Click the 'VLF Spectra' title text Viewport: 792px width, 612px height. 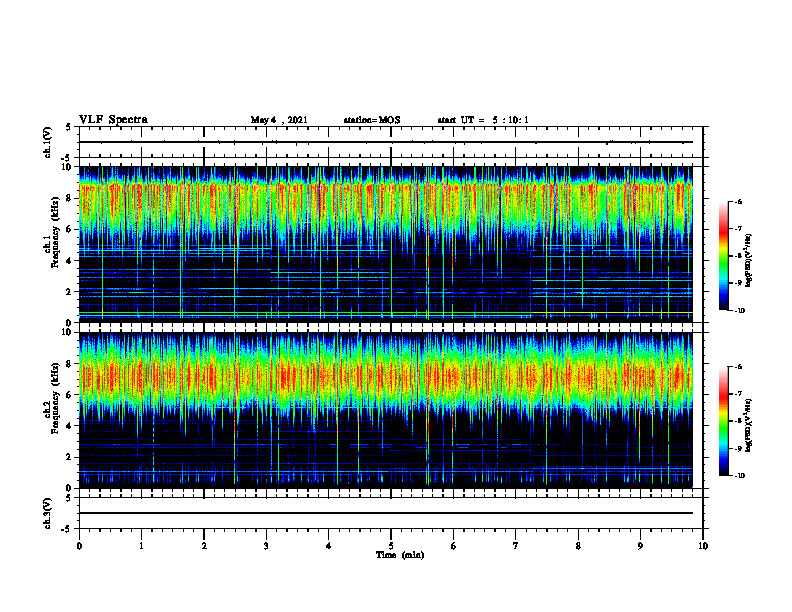click(x=113, y=120)
